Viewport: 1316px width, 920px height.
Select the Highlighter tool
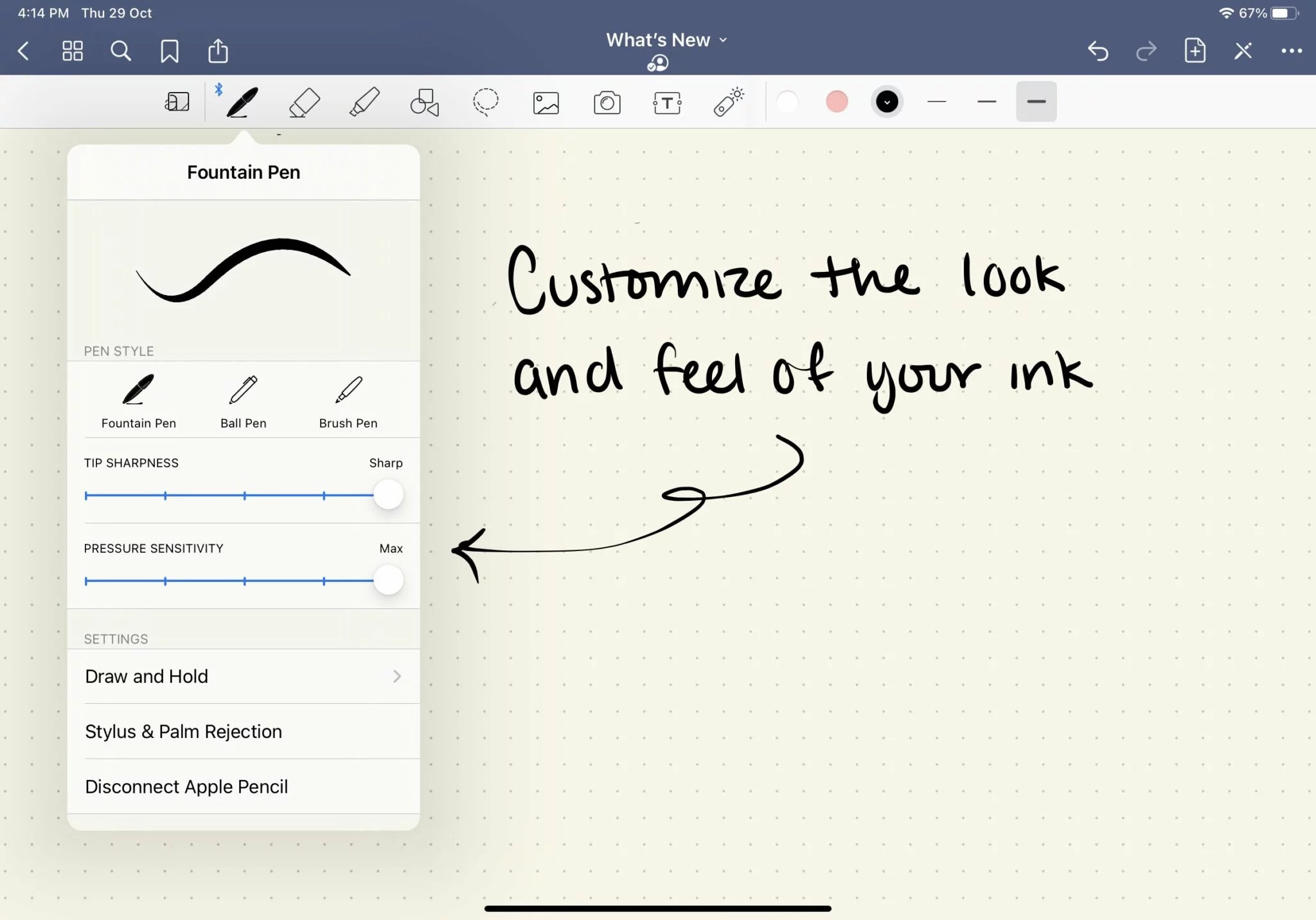click(x=363, y=102)
